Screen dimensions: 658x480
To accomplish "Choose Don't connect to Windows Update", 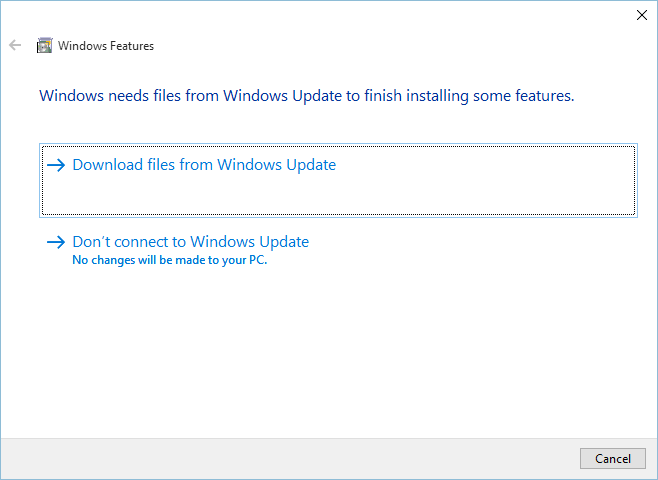I will (x=191, y=242).
